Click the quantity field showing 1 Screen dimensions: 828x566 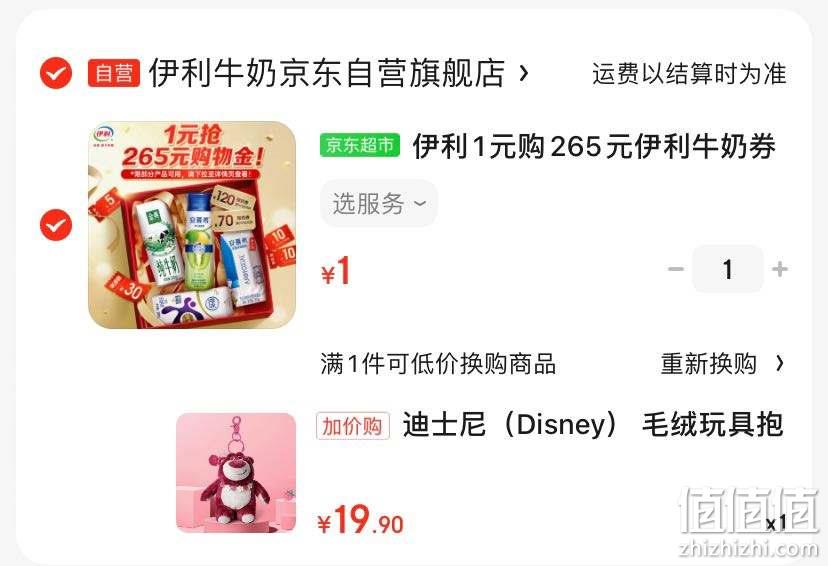pyautogui.click(x=728, y=269)
